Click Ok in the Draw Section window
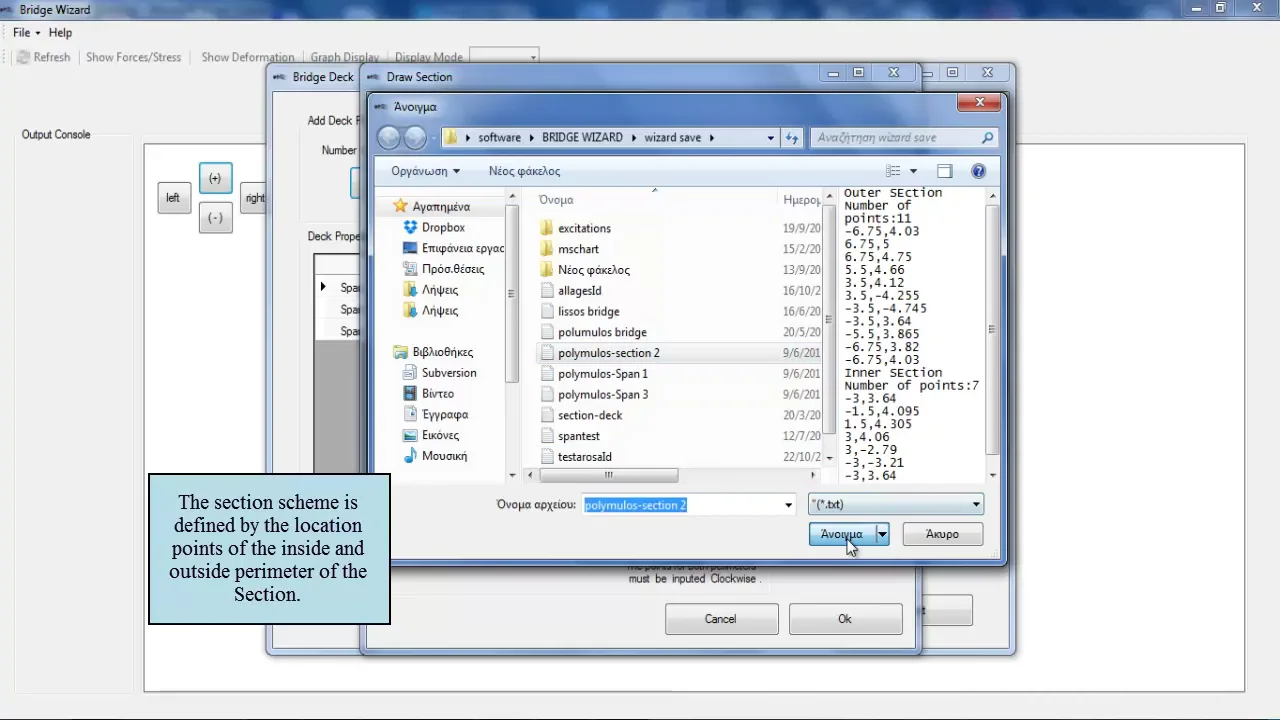1280x720 pixels. point(845,619)
